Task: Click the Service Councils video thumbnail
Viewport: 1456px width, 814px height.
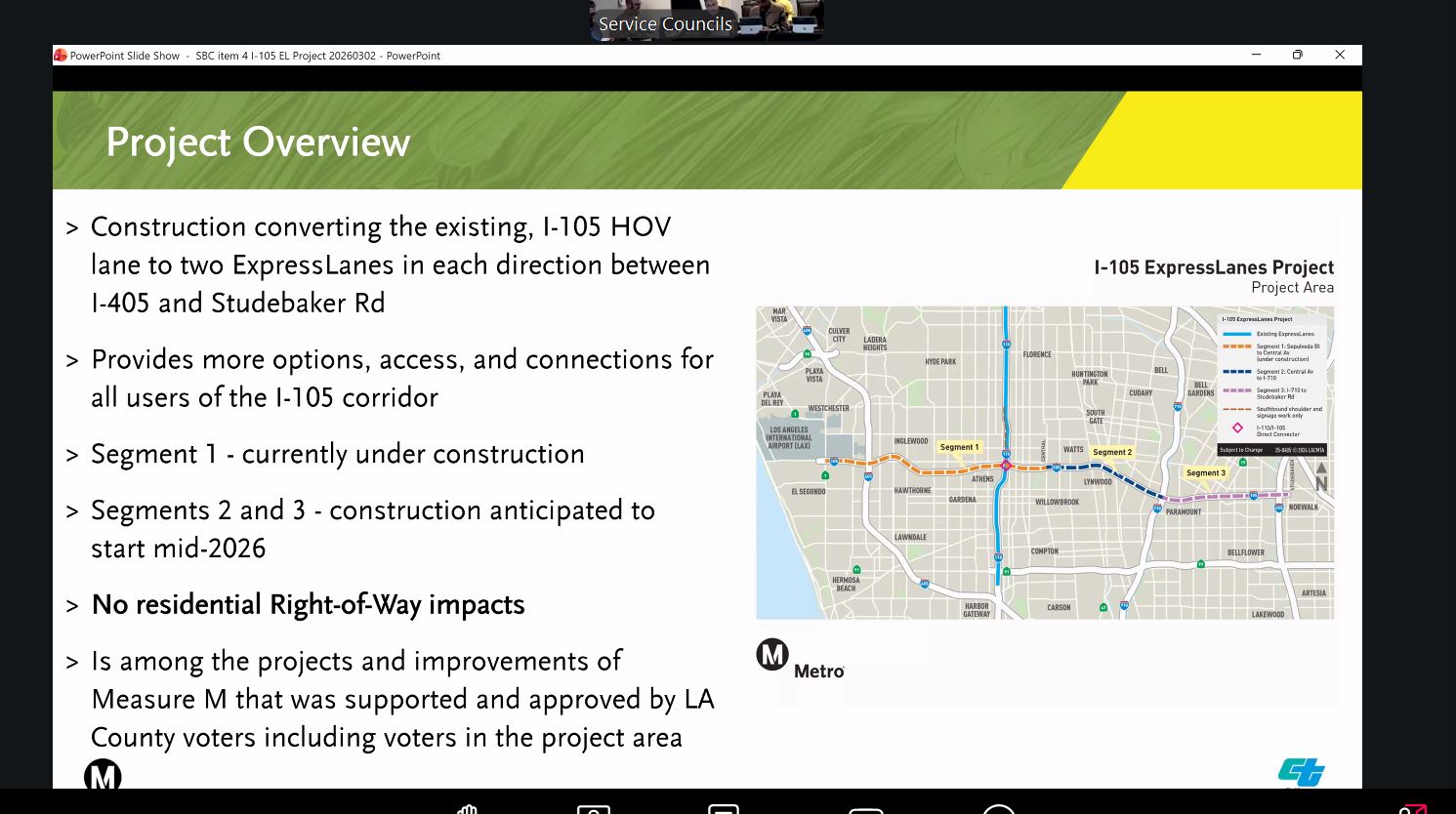Action: (x=705, y=18)
